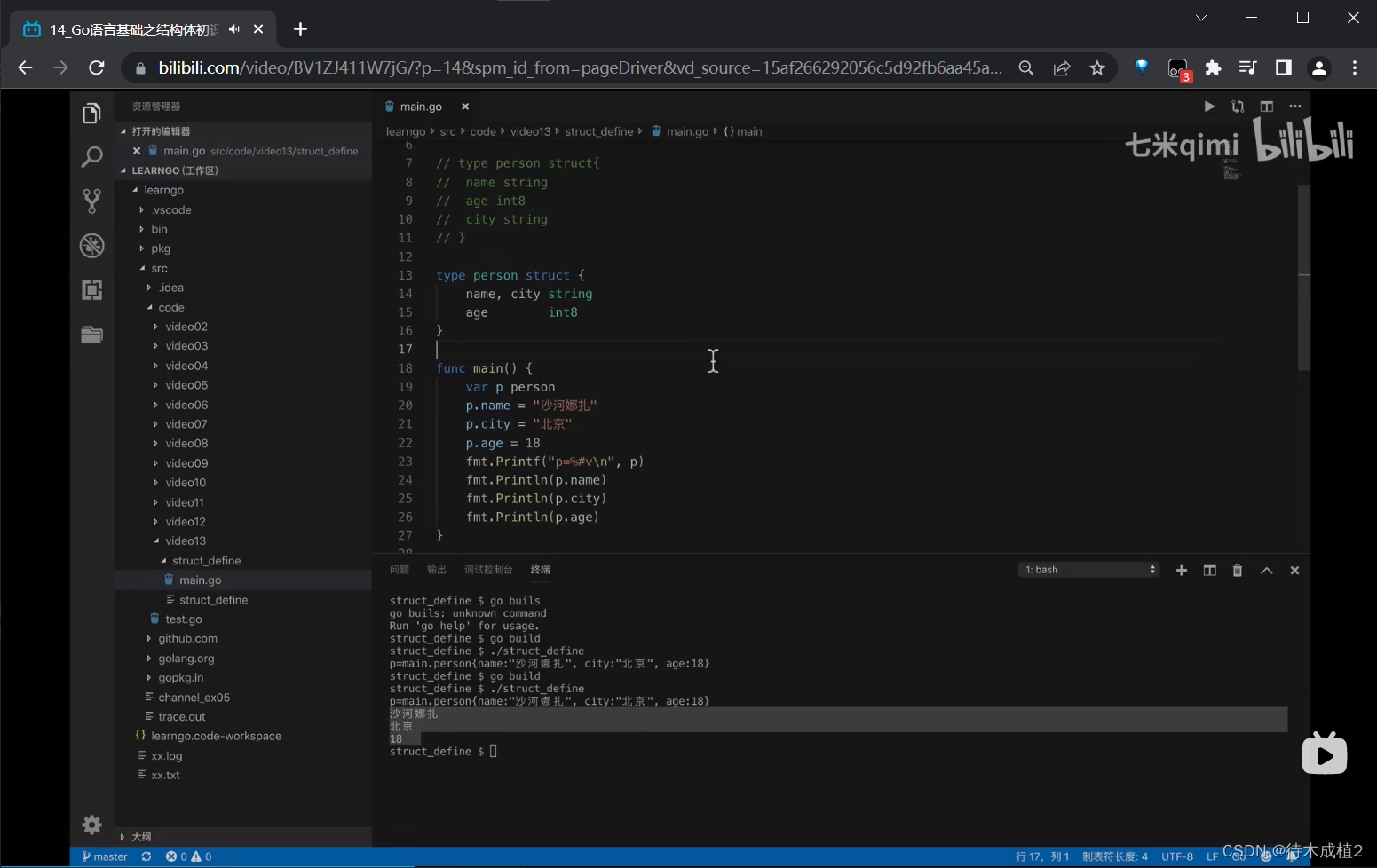The width and height of the screenshot is (1377, 868).
Task: Bookmark this page with star icon
Action: 1097,67
